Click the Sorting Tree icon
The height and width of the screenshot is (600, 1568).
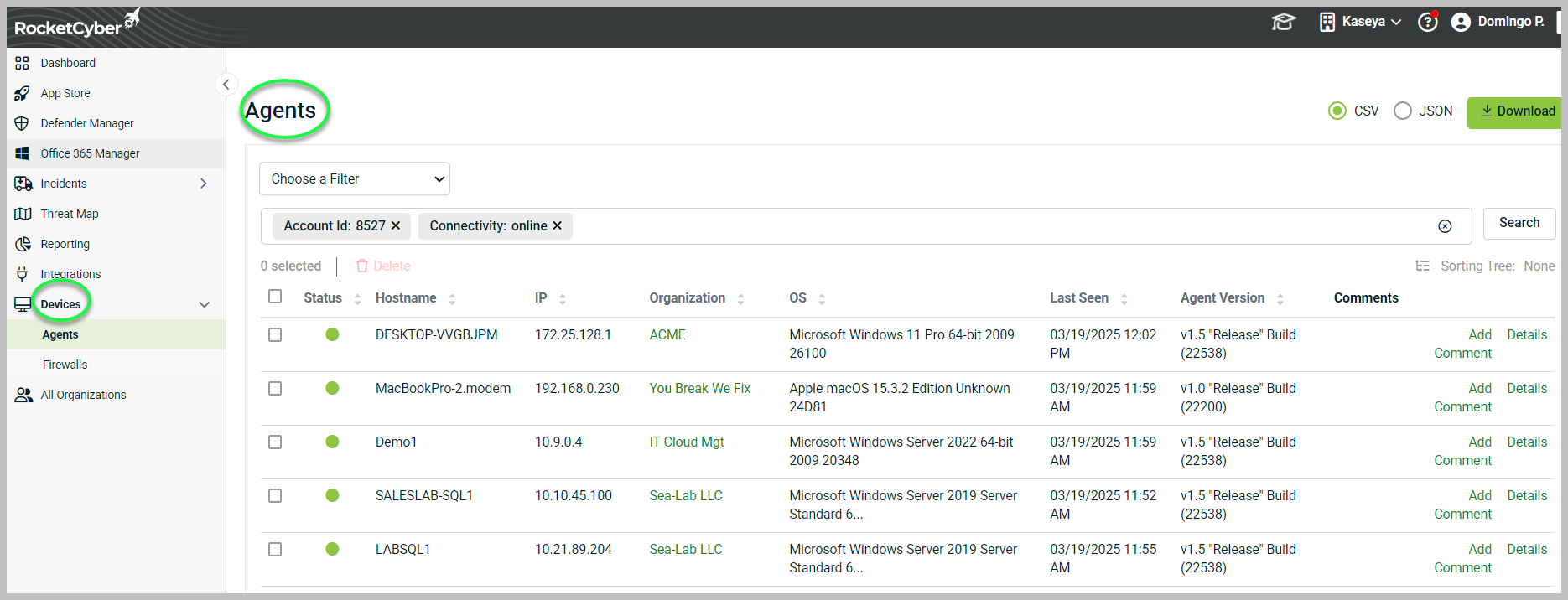(1422, 266)
